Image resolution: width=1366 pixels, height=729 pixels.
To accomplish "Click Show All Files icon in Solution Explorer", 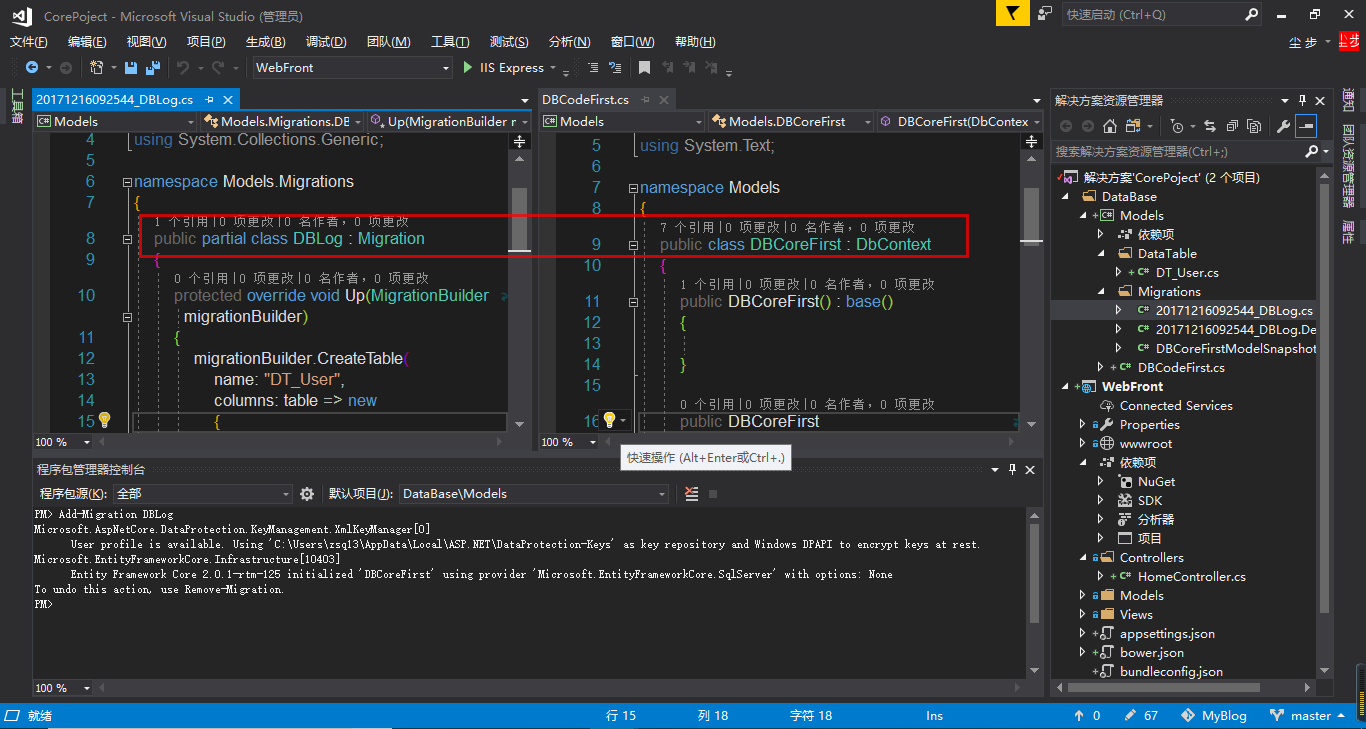I will [x=1253, y=126].
